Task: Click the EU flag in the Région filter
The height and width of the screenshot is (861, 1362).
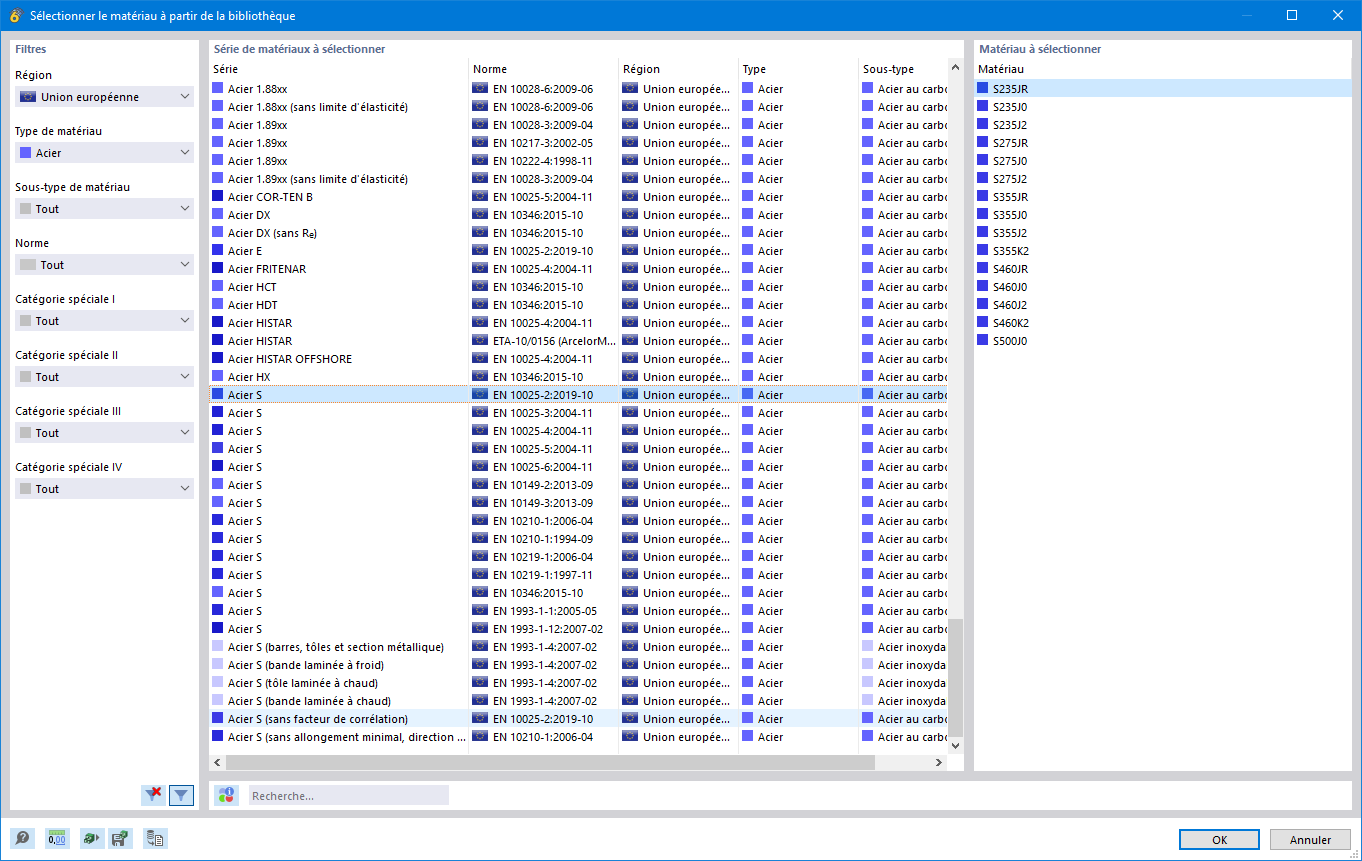Action: [x=28, y=97]
